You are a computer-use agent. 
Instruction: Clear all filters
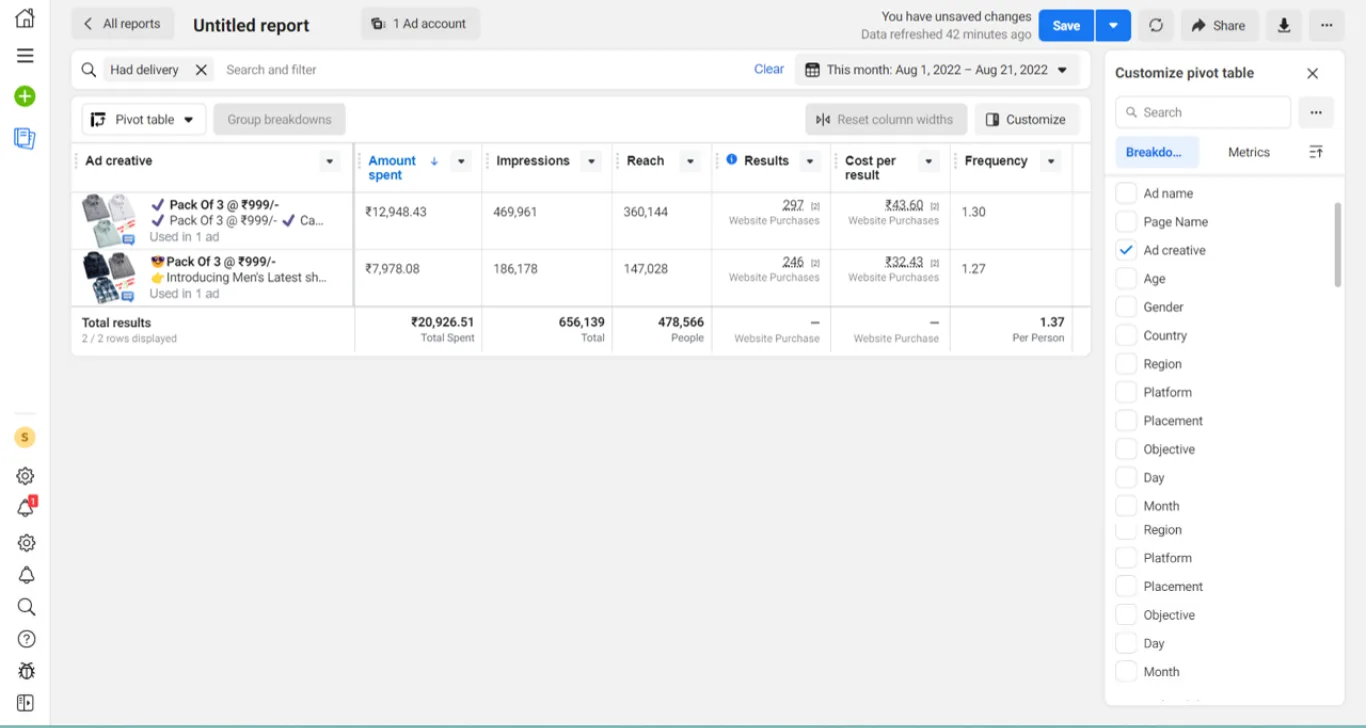769,69
